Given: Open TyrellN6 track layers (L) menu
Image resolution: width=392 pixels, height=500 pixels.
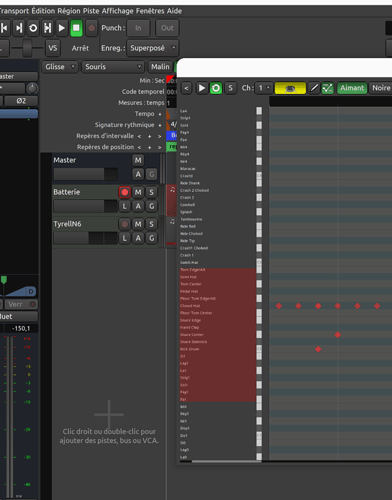Looking at the screenshot, I should coord(125,238).
